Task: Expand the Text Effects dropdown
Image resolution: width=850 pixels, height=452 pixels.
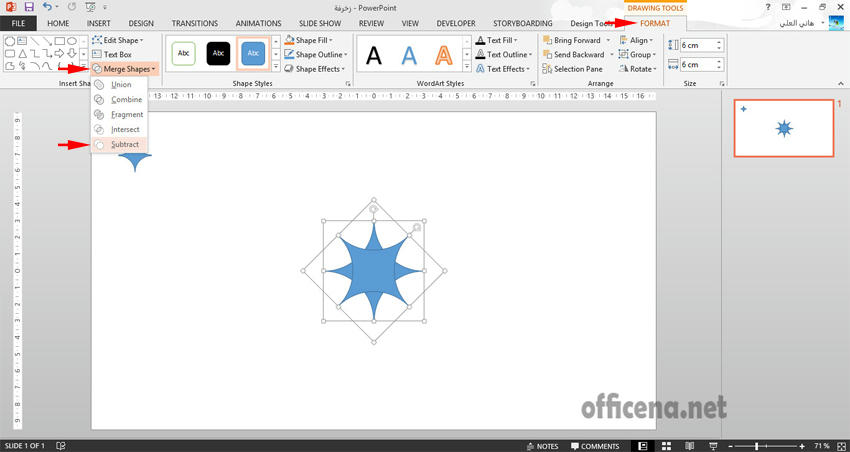Action: 505,69
